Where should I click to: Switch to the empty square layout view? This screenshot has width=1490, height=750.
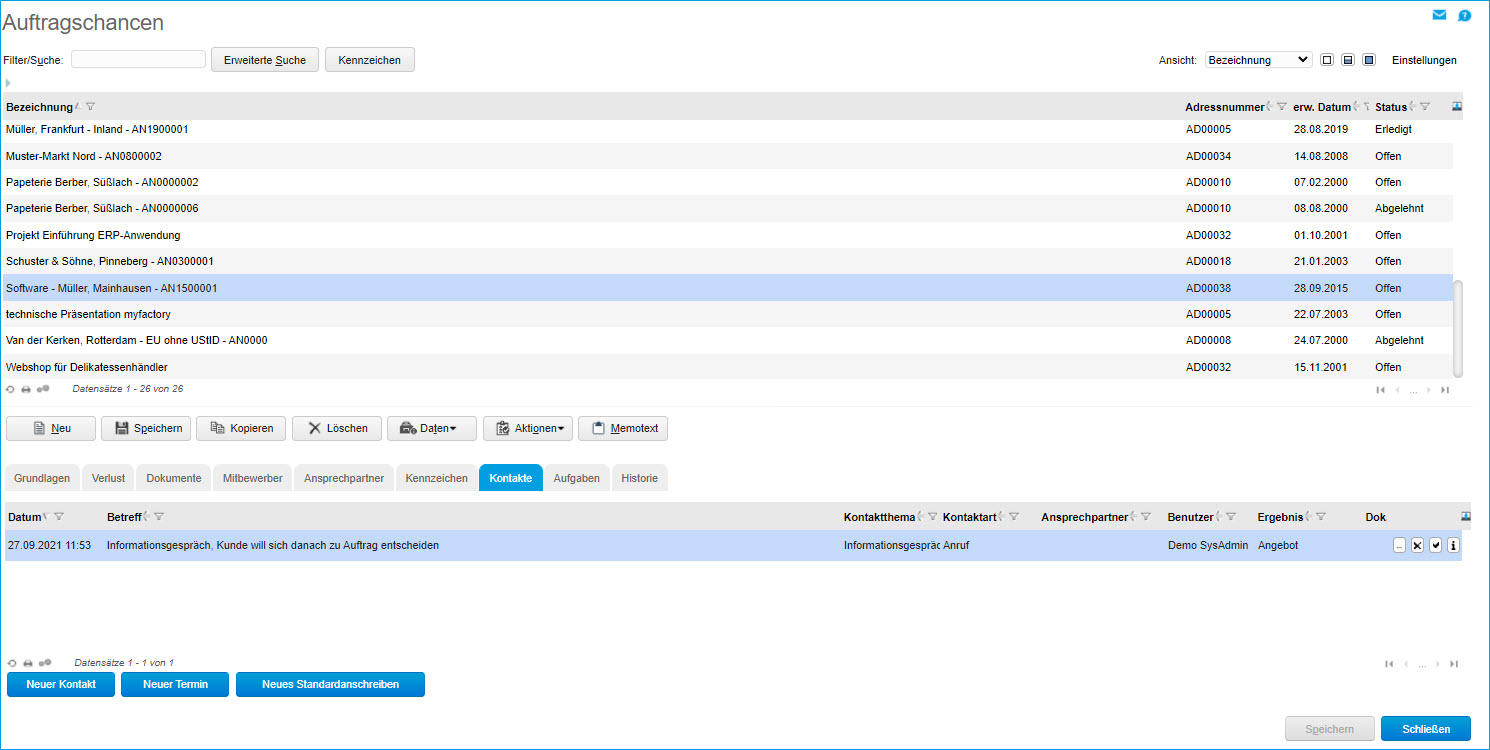point(1327,60)
